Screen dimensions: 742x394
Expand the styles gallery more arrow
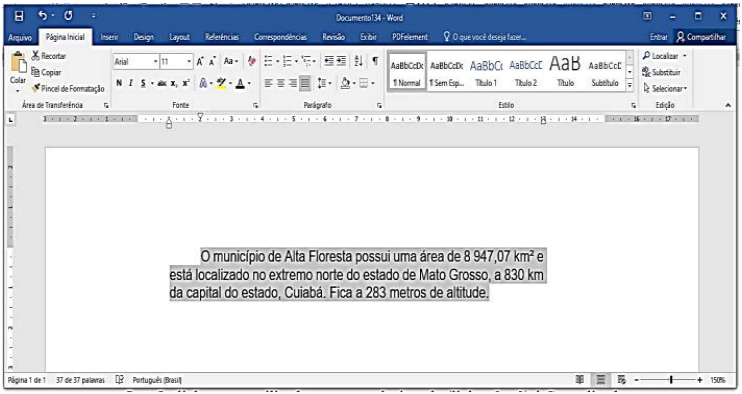629,85
